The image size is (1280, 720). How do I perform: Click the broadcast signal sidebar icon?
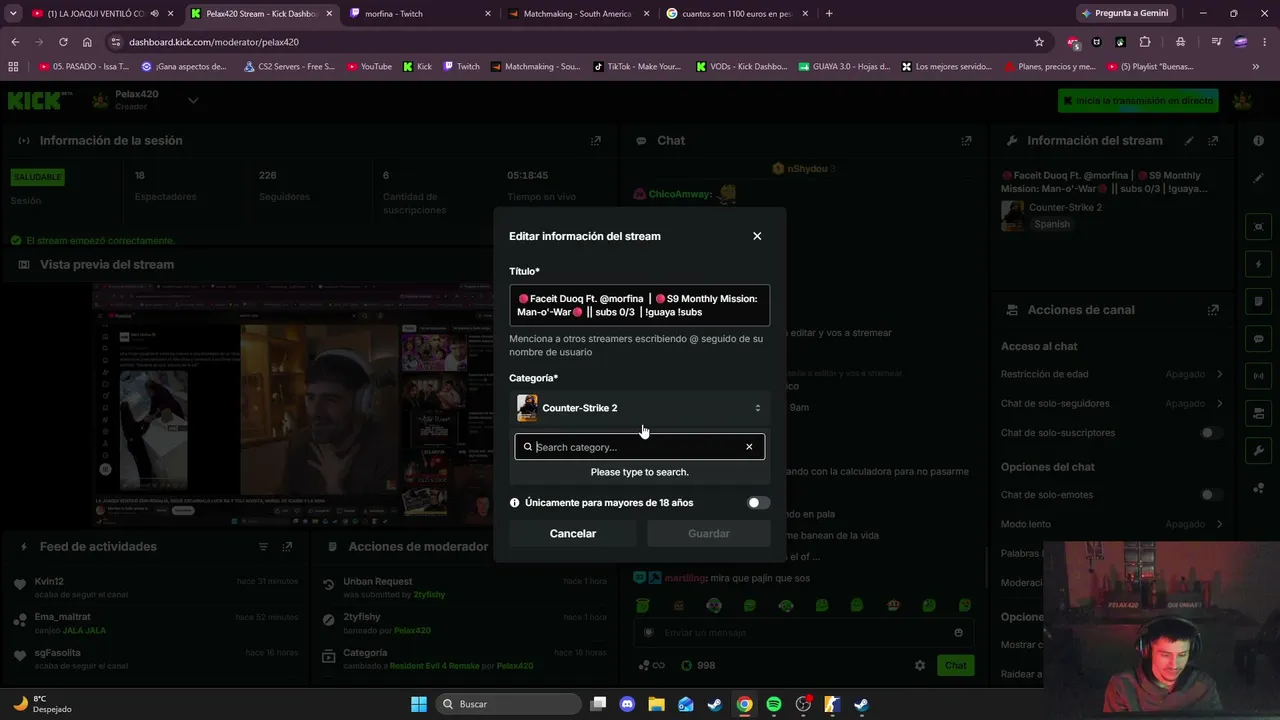tap(1259, 376)
